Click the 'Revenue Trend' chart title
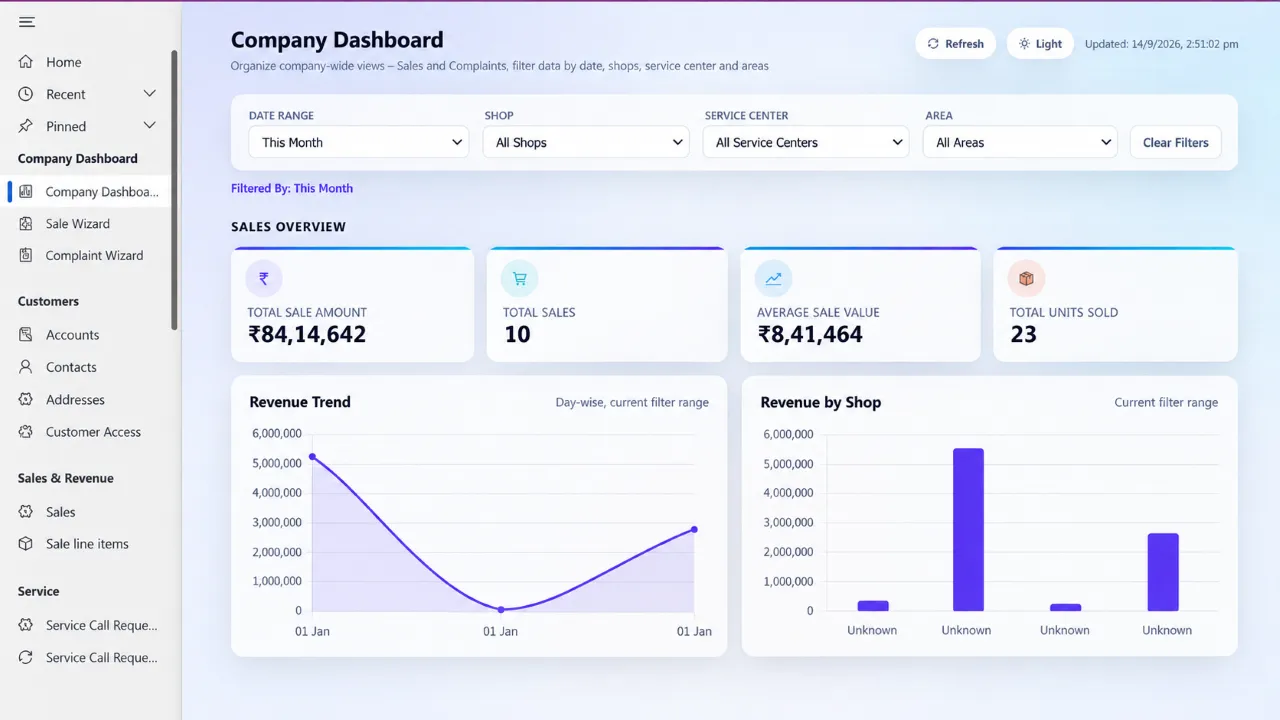The image size is (1280, 720). click(x=300, y=402)
